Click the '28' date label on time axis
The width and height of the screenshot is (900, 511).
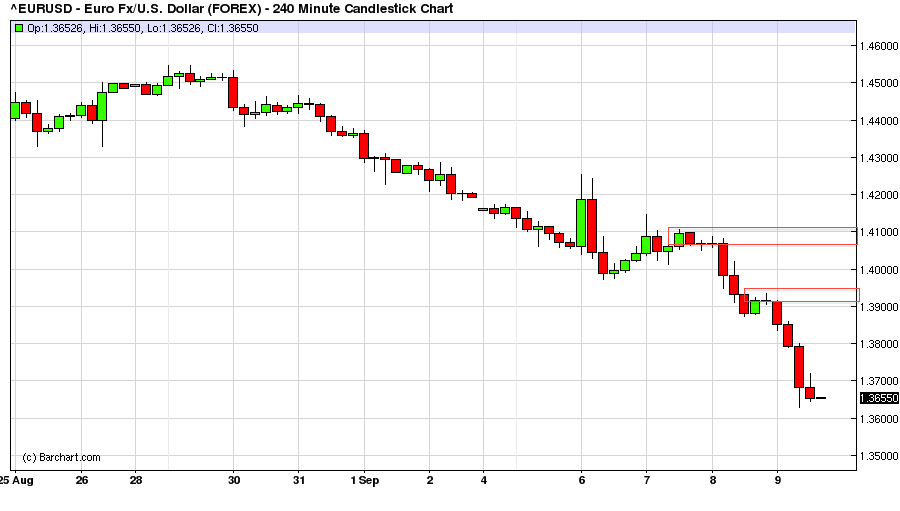point(135,481)
